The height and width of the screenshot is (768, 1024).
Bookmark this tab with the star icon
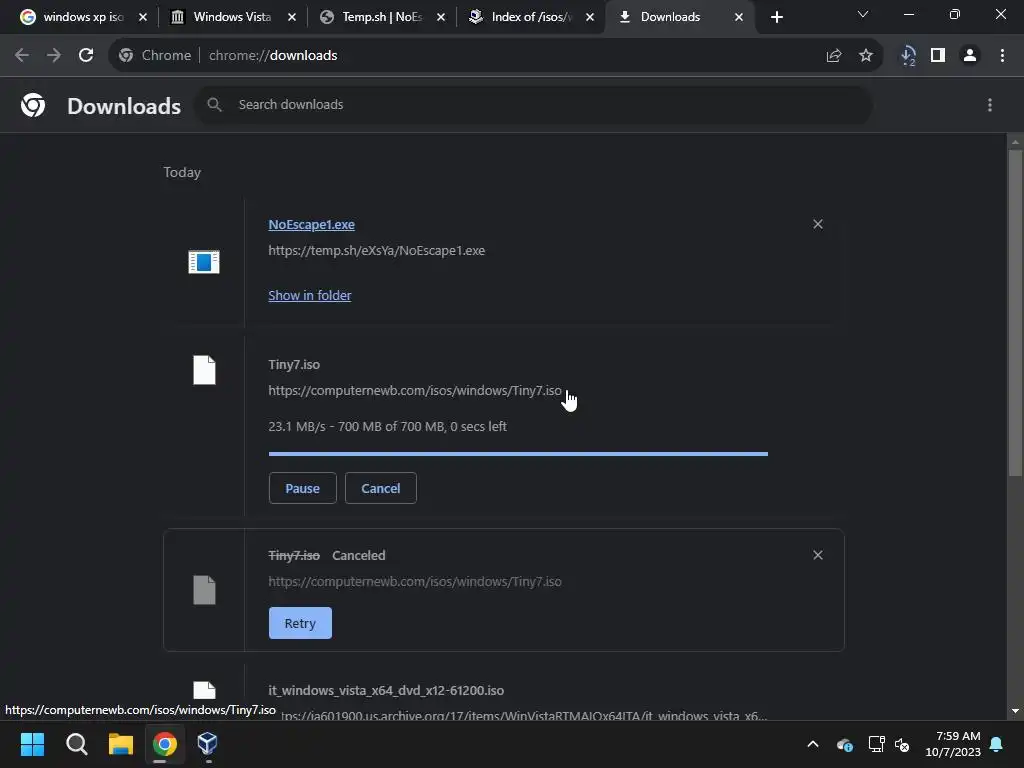coord(865,56)
